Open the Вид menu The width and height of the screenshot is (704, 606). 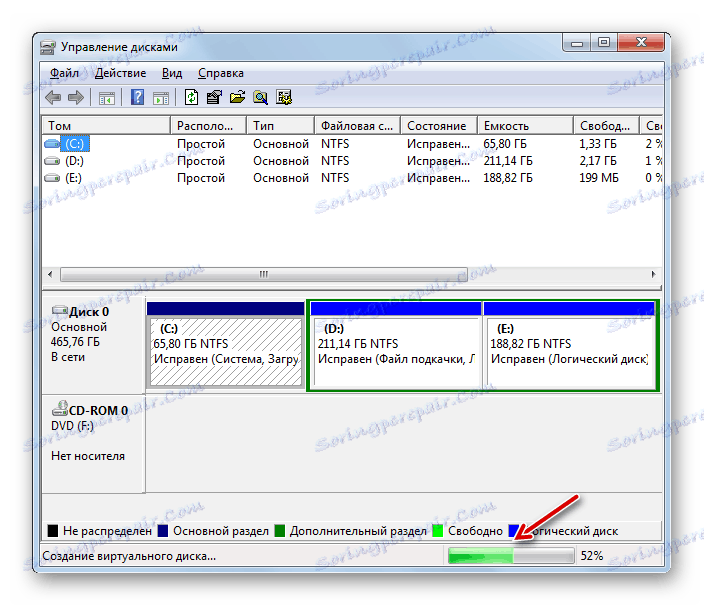(x=172, y=73)
